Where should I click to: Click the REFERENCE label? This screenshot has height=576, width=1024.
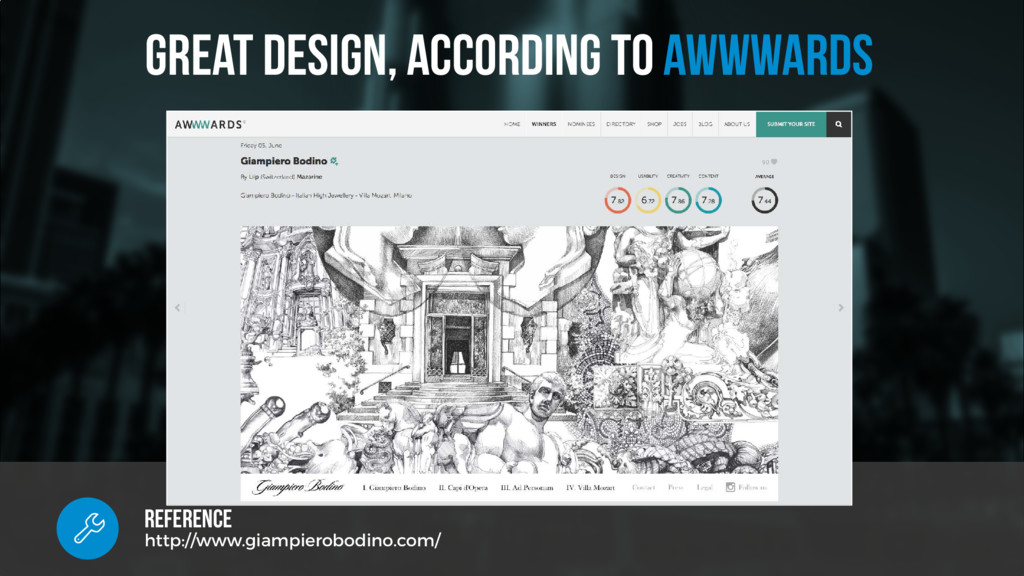pos(188,519)
